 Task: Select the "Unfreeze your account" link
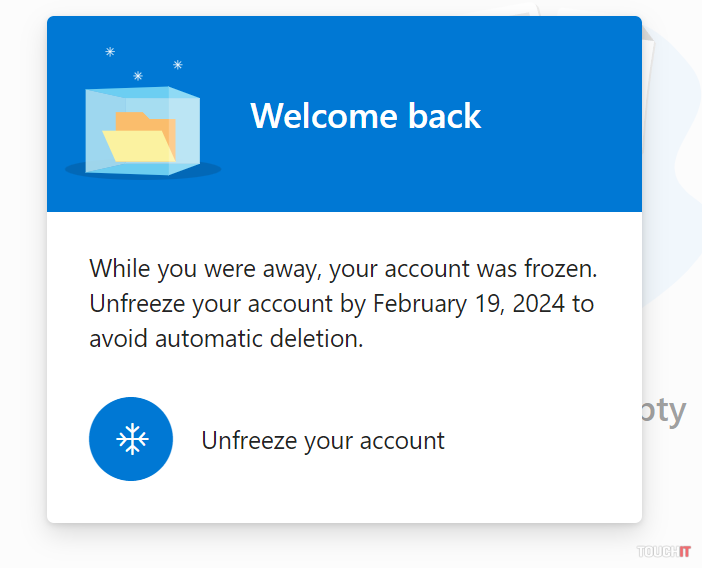(323, 440)
